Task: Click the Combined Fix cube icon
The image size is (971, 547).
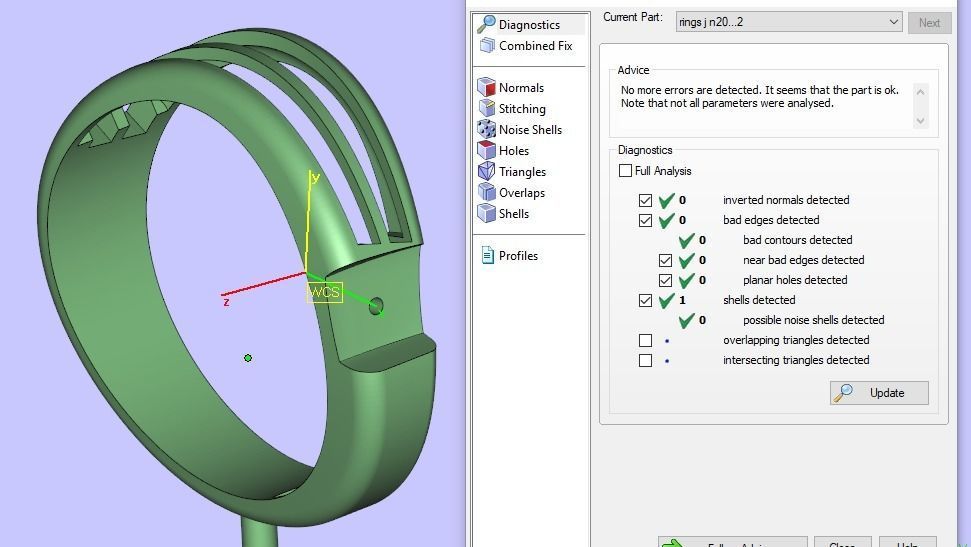Action: [x=487, y=45]
